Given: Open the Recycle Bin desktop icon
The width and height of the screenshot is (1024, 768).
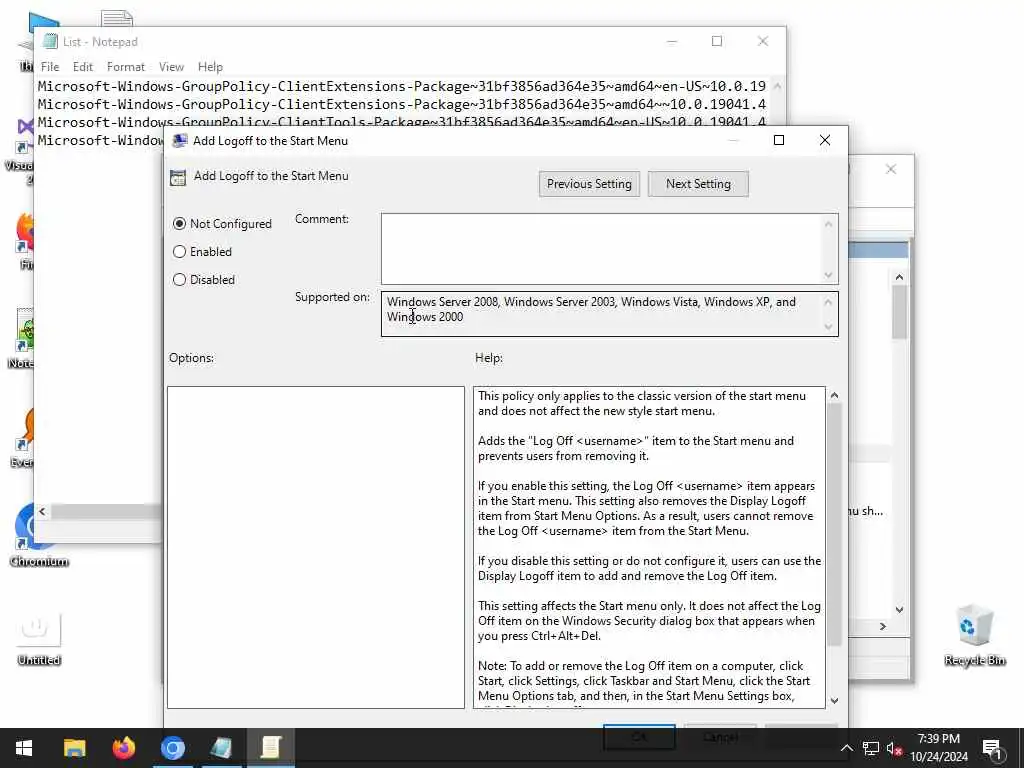Looking at the screenshot, I should [x=974, y=635].
